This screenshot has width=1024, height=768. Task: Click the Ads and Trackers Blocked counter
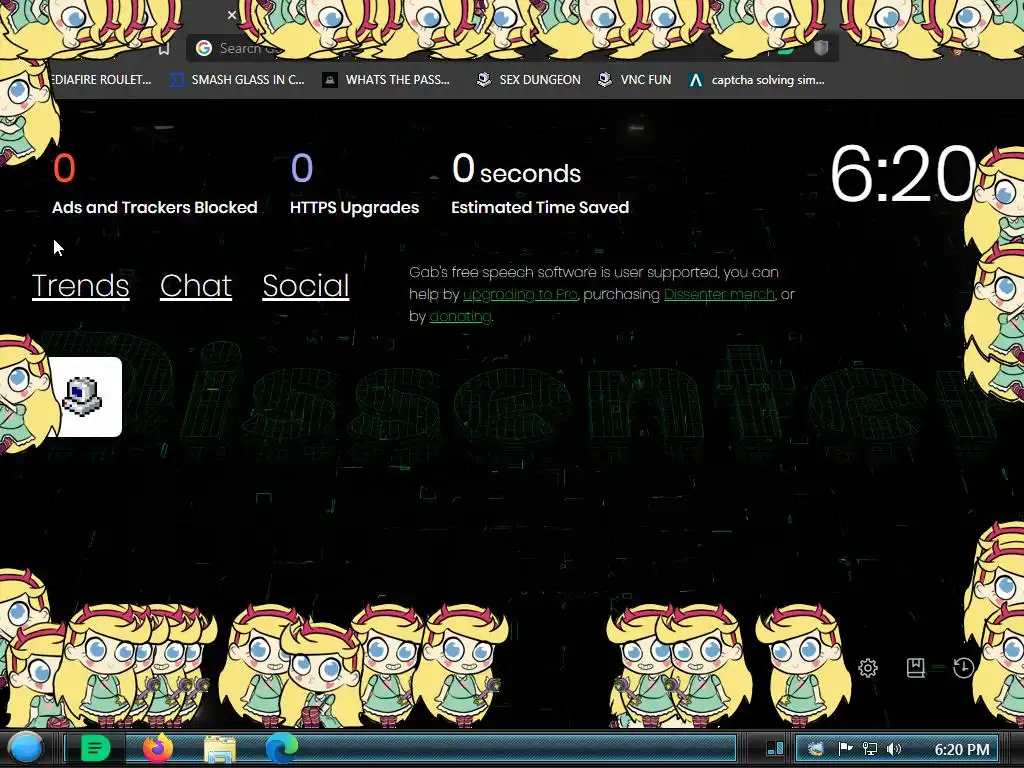[155, 184]
